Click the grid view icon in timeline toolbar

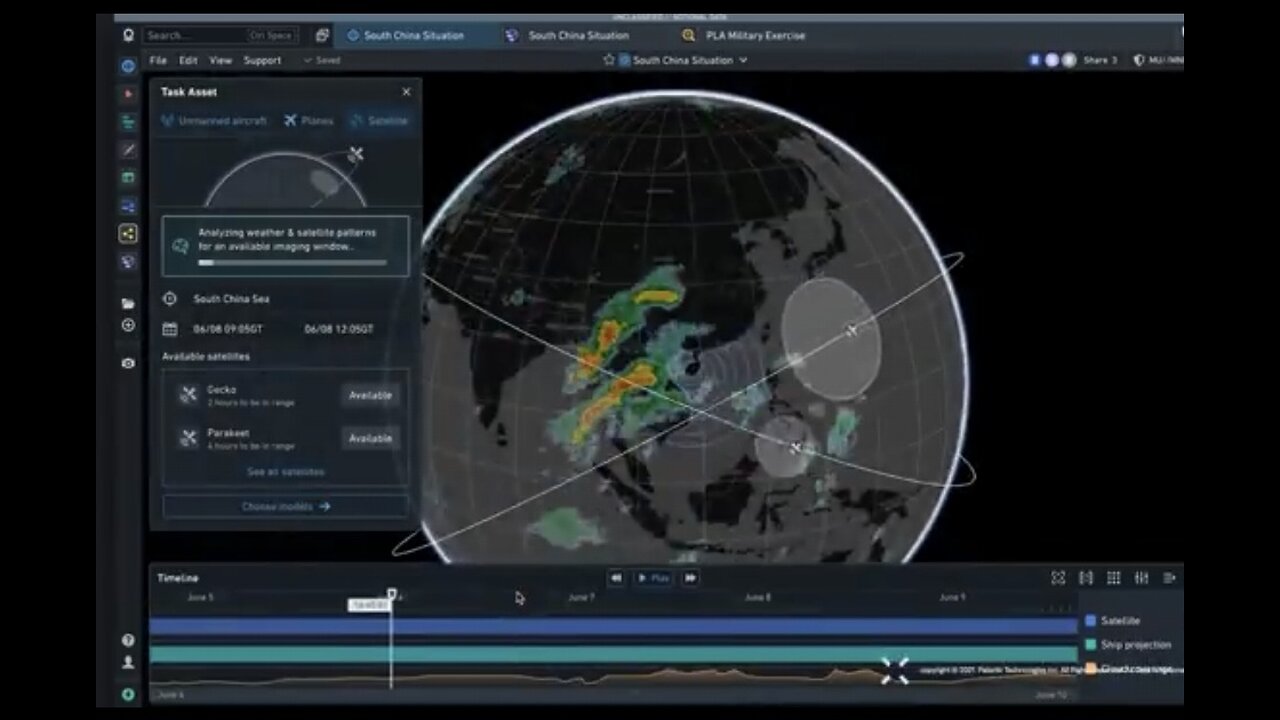(1114, 578)
